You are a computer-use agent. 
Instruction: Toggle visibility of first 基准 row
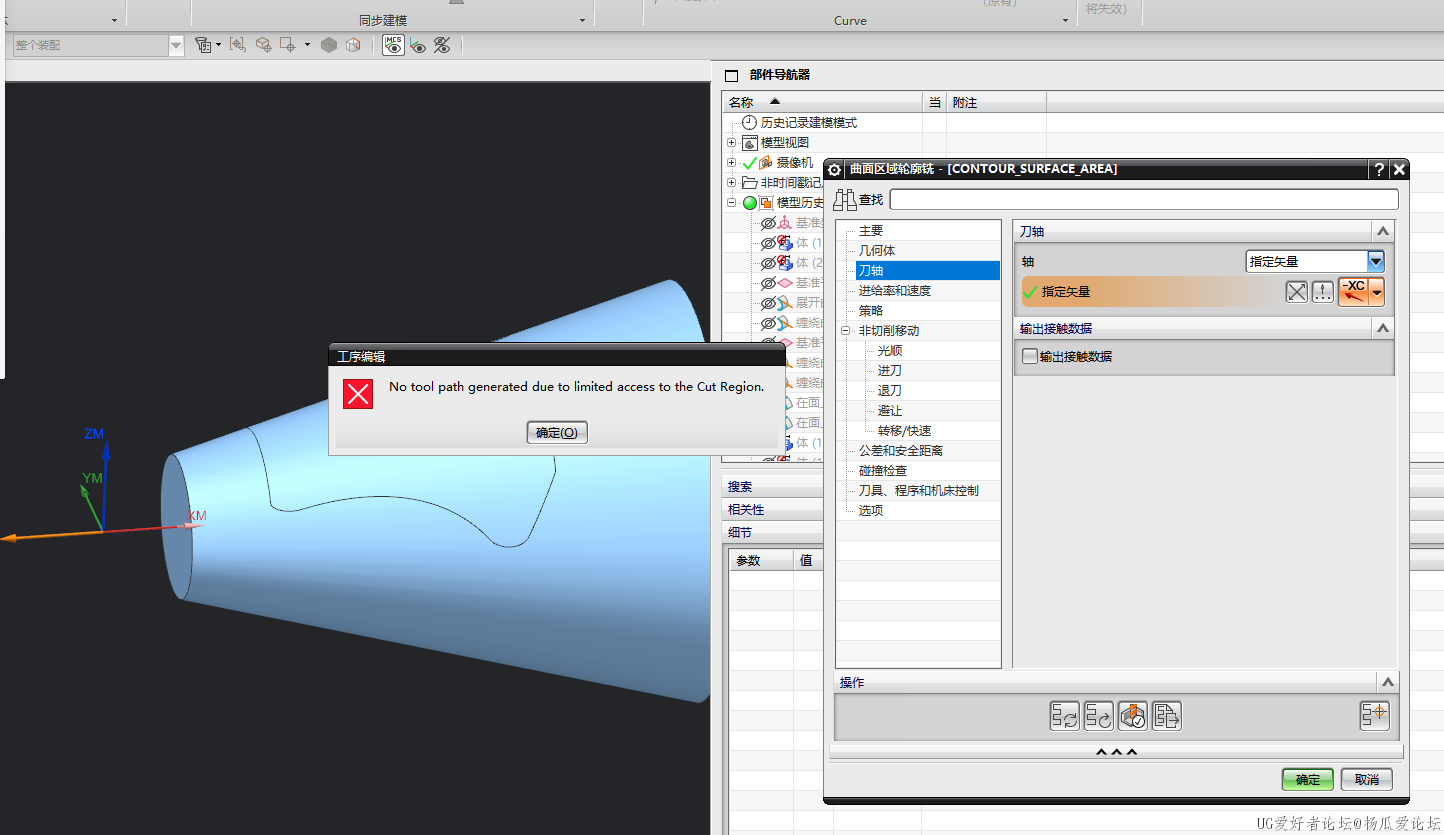[768, 223]
